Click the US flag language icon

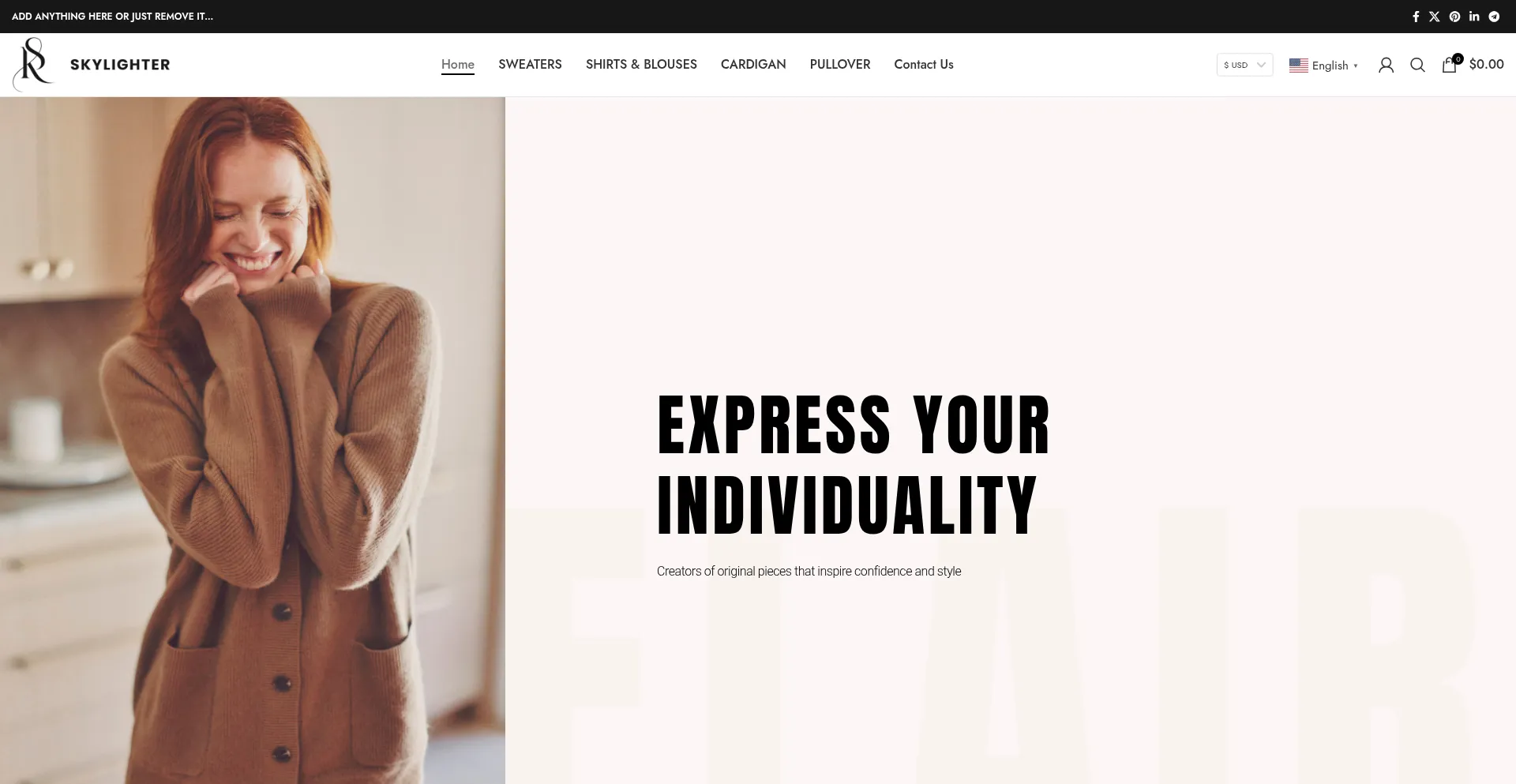(1299, 66)
